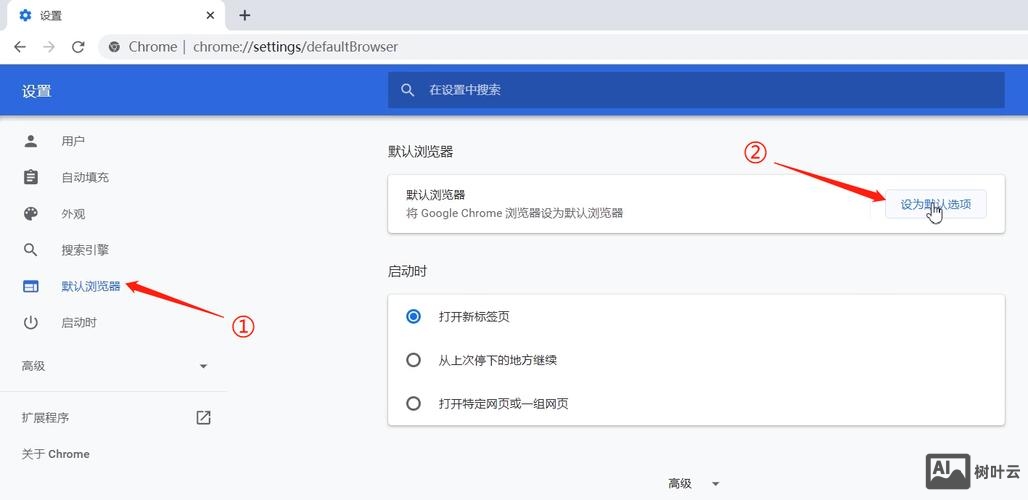
Task: Click the 默认浏览器 window icon in sidebar
Action: coord(31,286)
